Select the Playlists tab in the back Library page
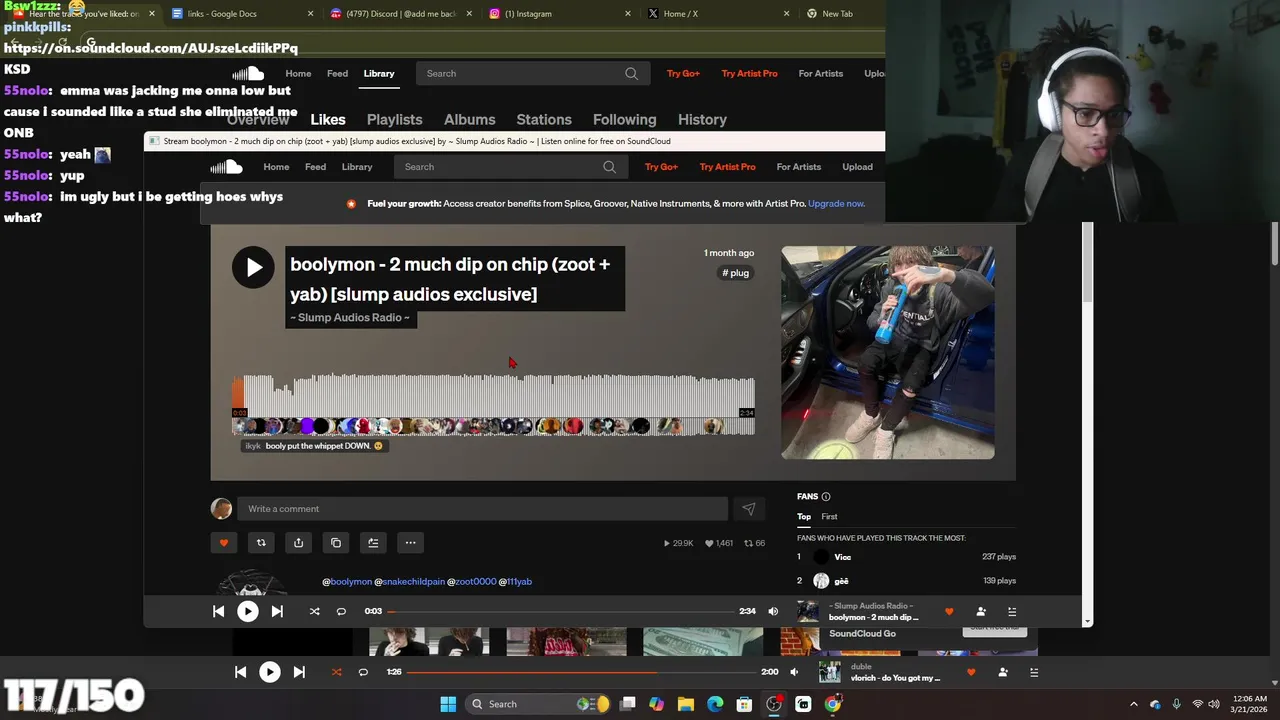The image size is (1280, 720). tap(394, 120)
